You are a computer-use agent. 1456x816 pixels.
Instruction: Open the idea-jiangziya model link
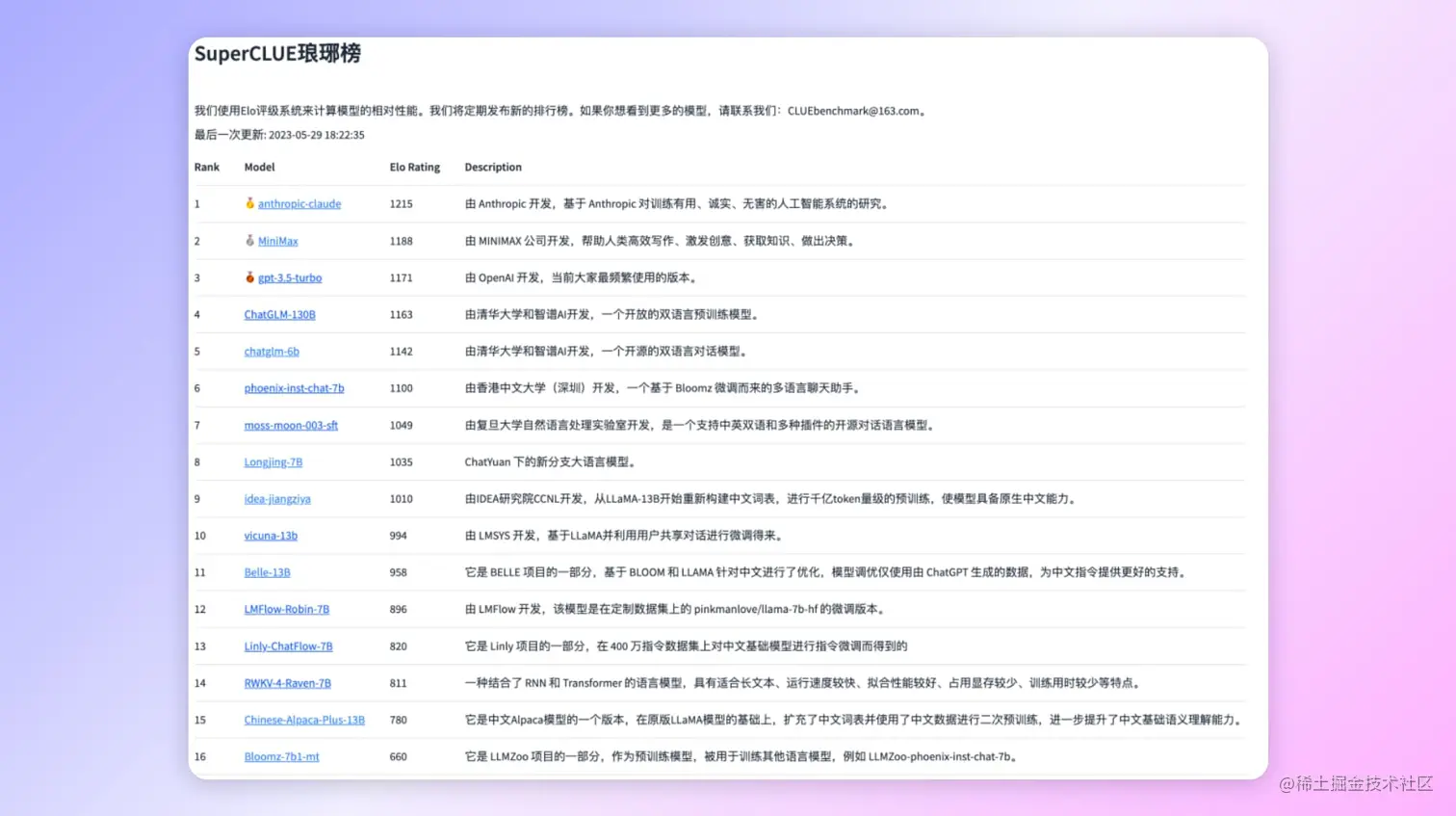277,499
